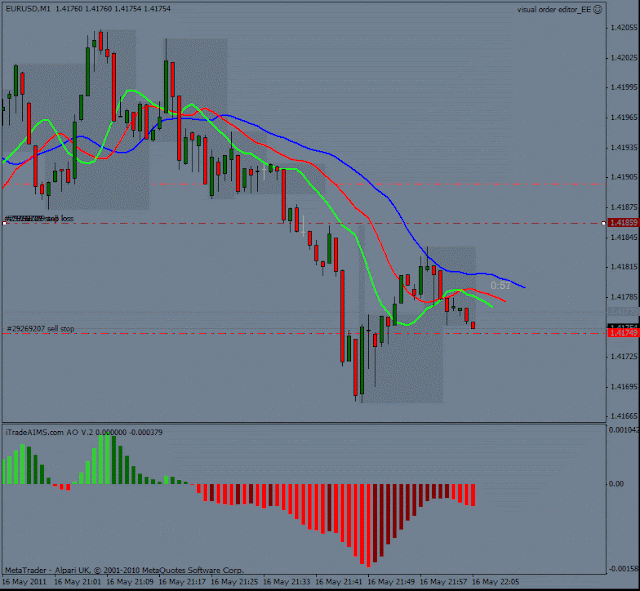640x591 pixels.
Task: Click the MetaTrader Alpari UK copyright text
Action: click(124, 570)
